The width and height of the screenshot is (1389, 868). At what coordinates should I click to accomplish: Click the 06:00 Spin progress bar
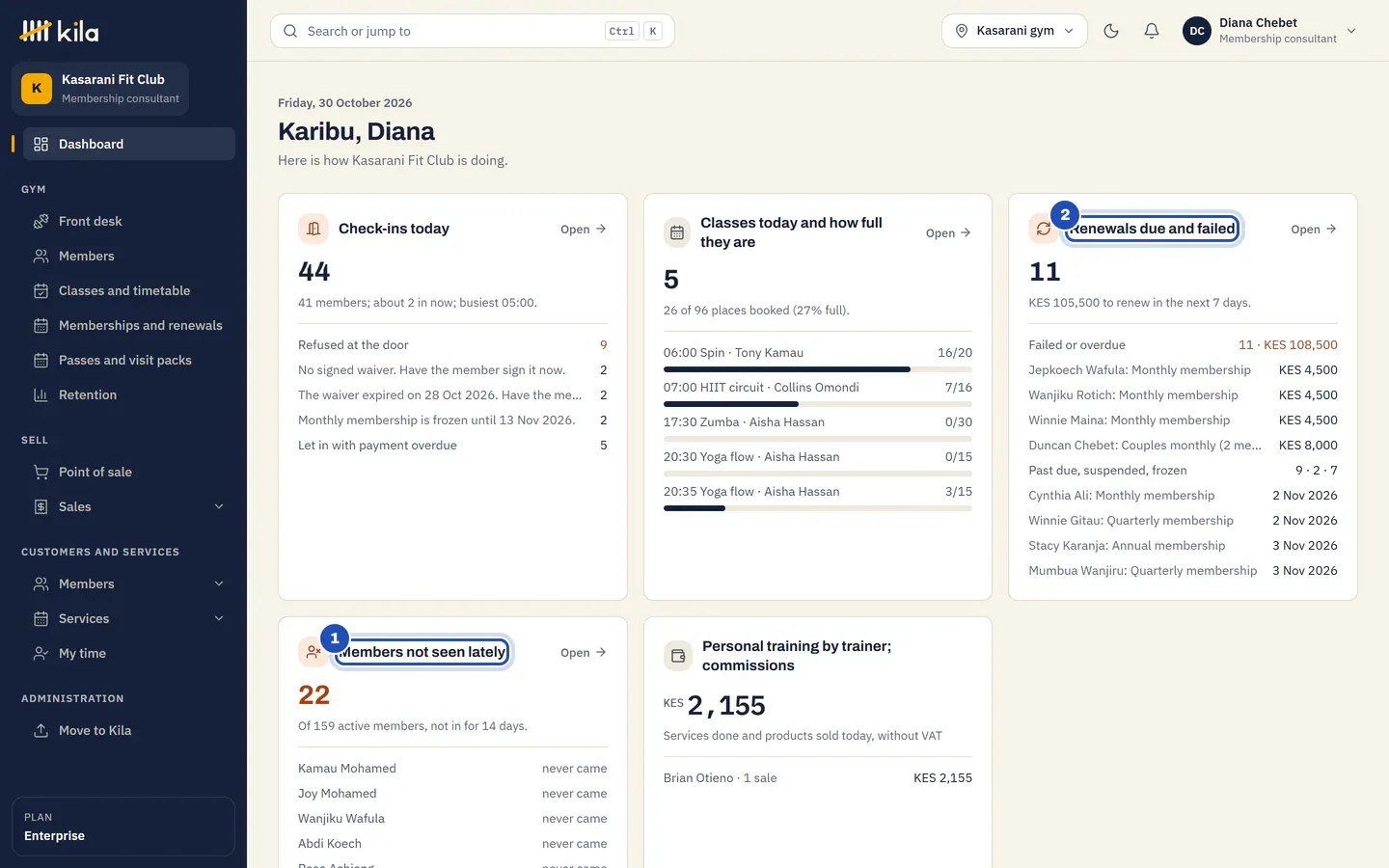coord(818,369)
